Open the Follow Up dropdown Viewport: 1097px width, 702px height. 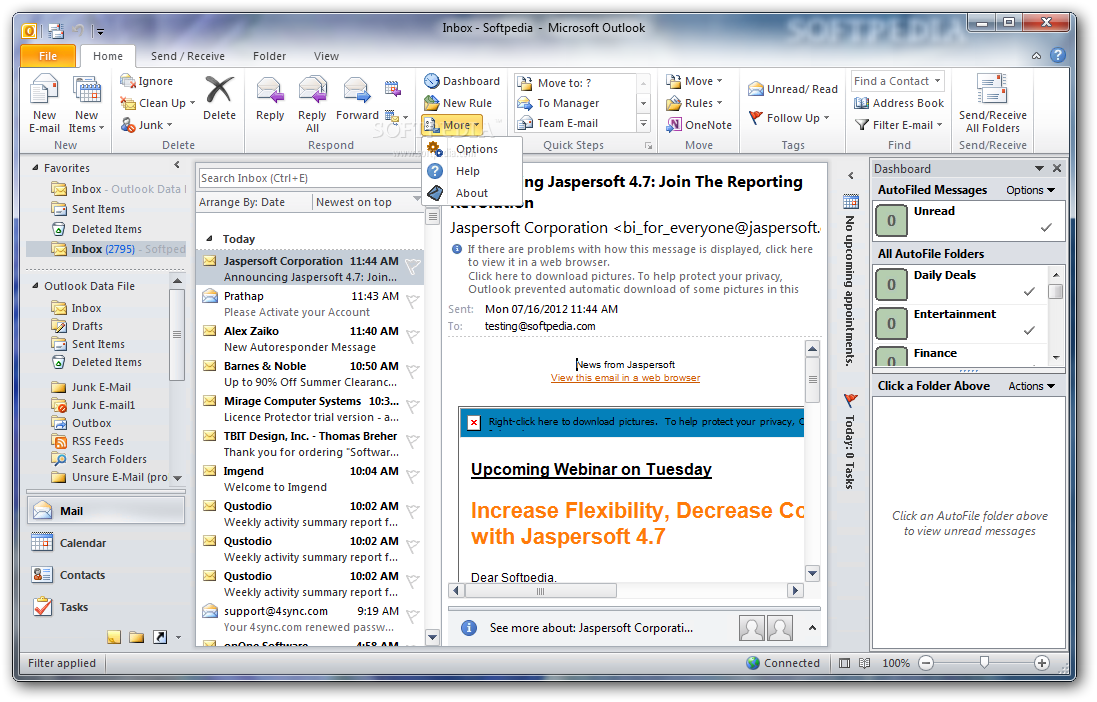[x=789, y=118]
